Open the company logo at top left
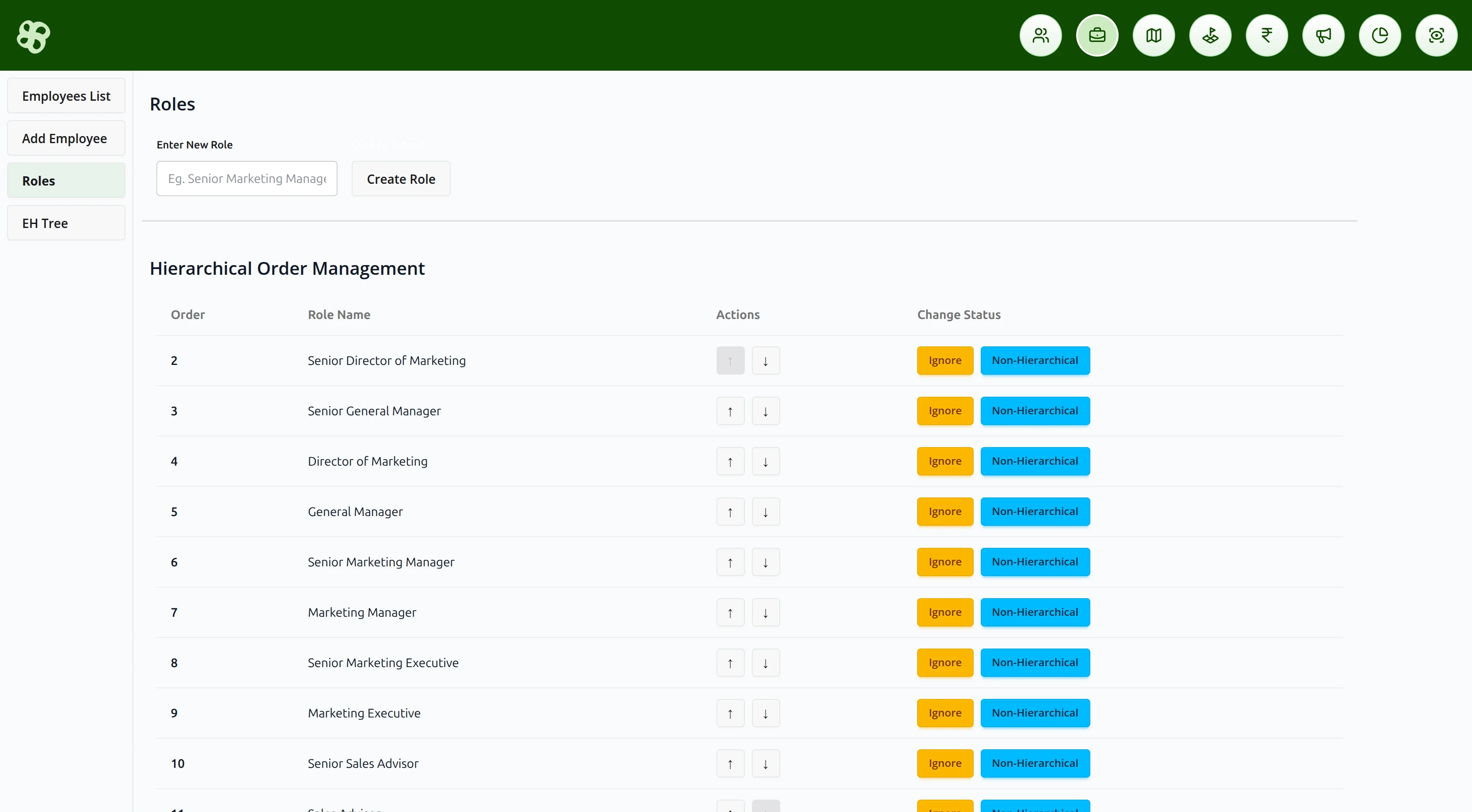 point(33,36)
